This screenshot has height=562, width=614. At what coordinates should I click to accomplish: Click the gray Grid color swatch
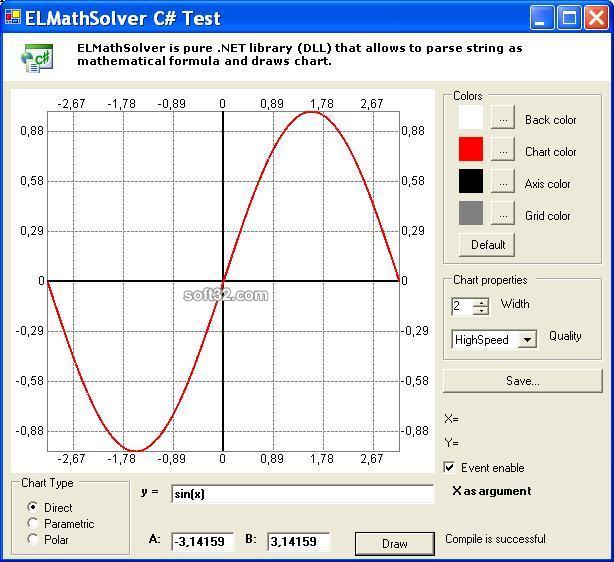471,213
